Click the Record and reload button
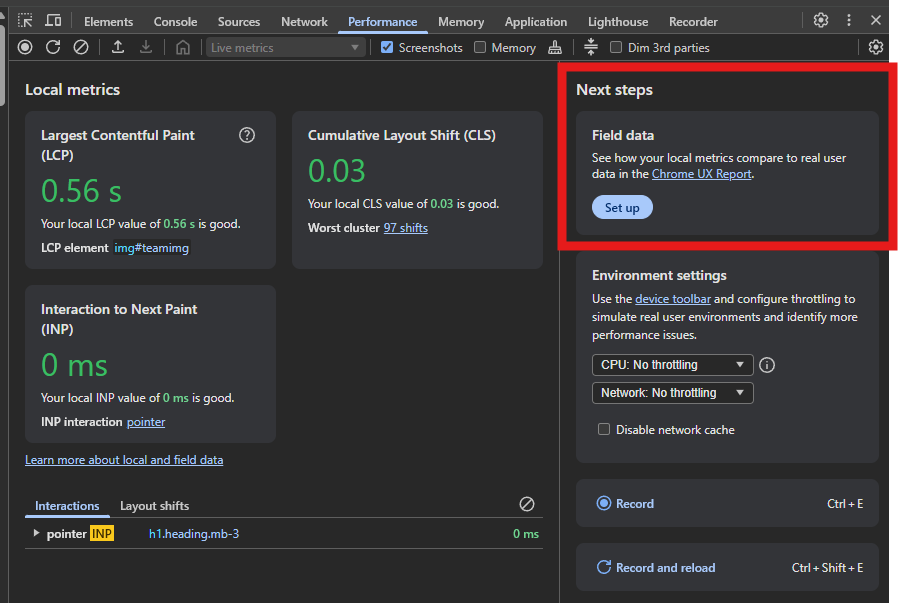The image size is (899, 603). coord(665,568)
